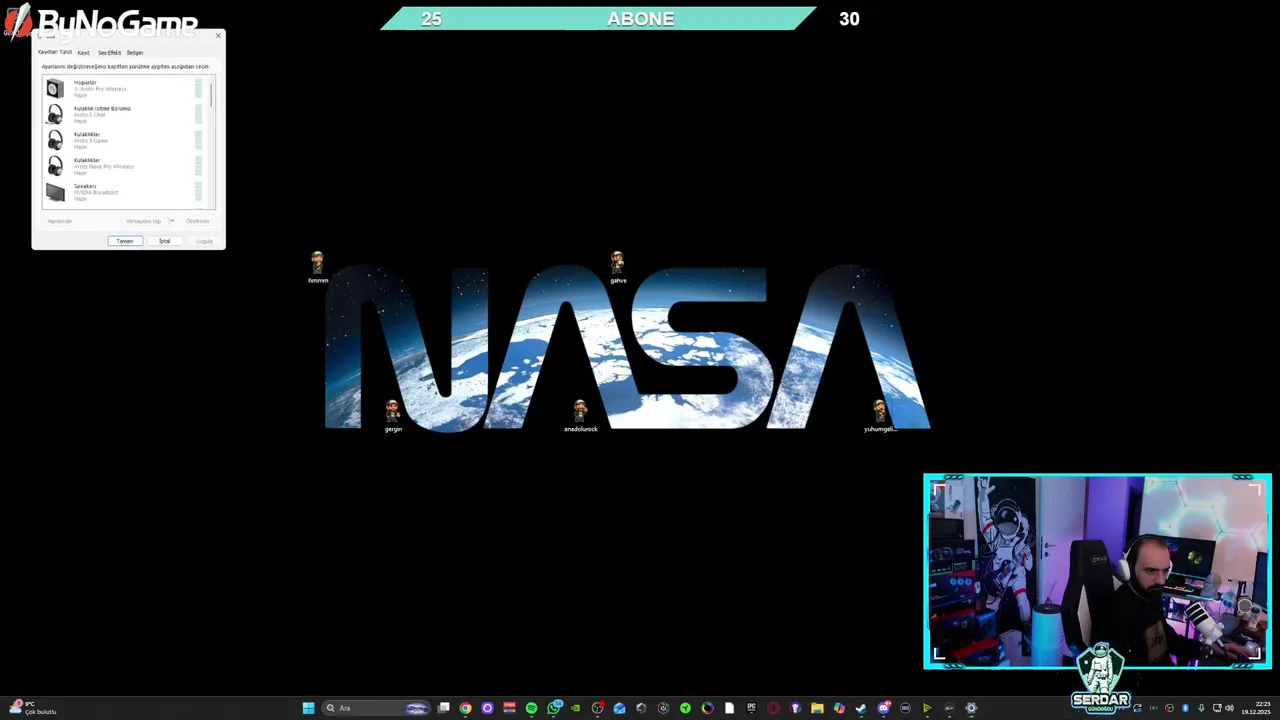1280x720 pixels.
Task: Click the Yapılandır button
Action: [60, 221]
